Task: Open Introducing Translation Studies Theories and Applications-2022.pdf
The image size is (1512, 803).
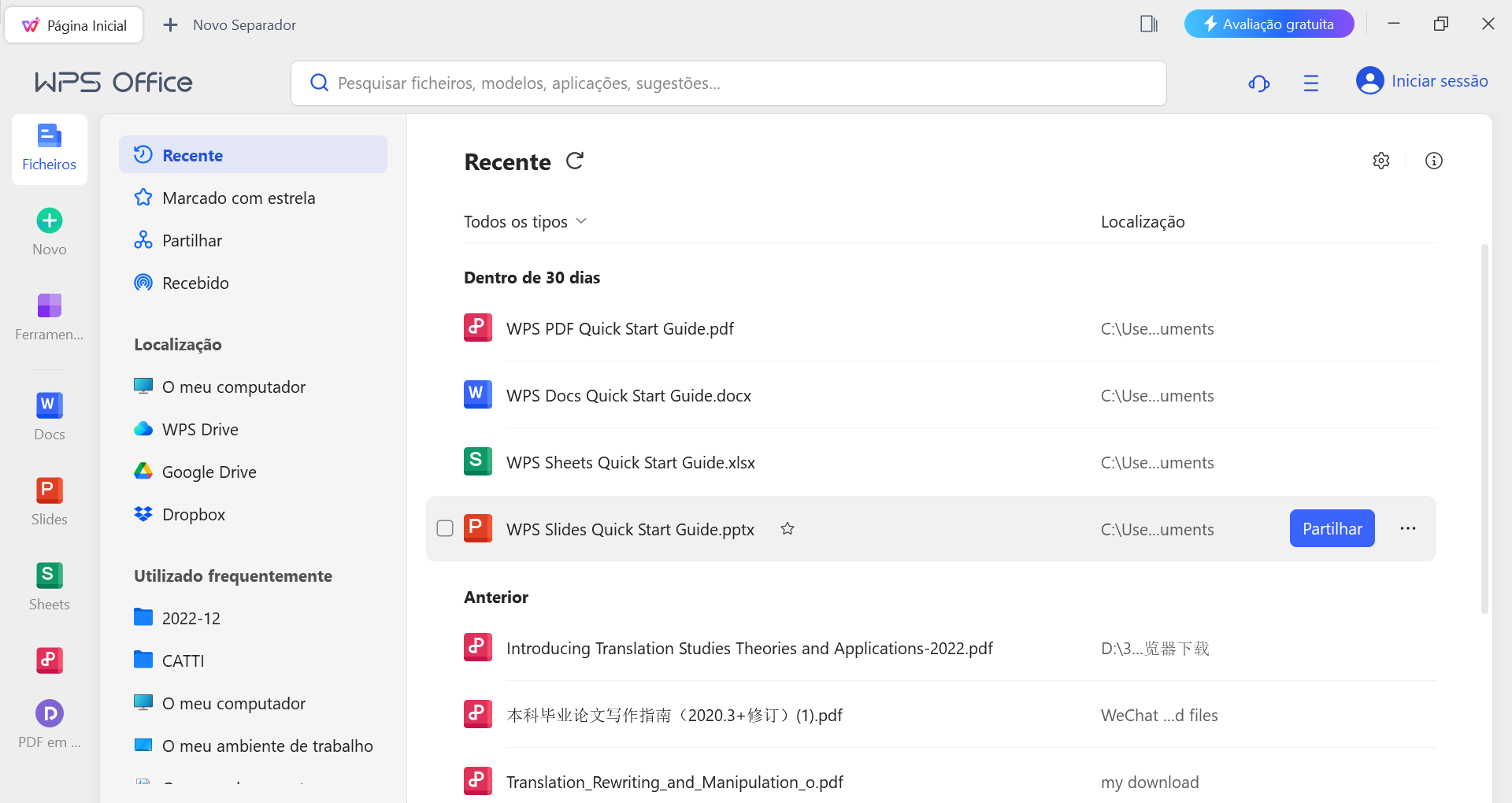Action: click(750, 648)
